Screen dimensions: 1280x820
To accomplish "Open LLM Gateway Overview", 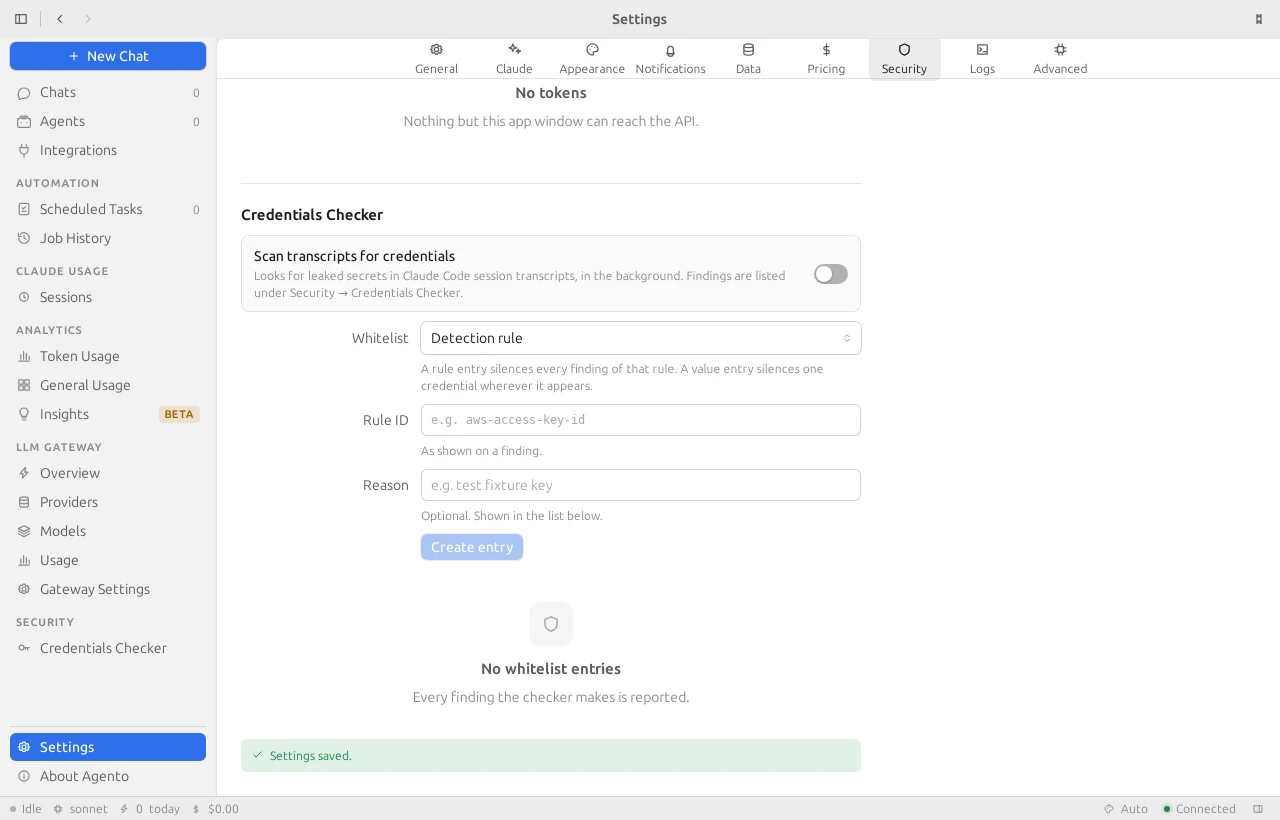I will click(108, 473).
